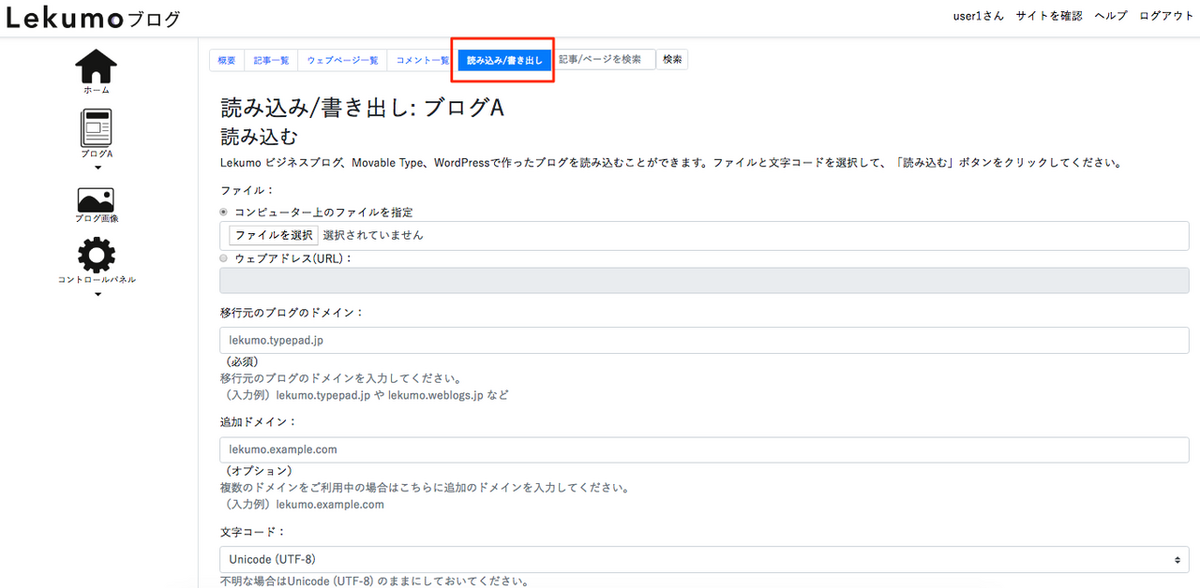
Task: Click the 読み込み/書き出し: ブログA heading
Action: 361,108
